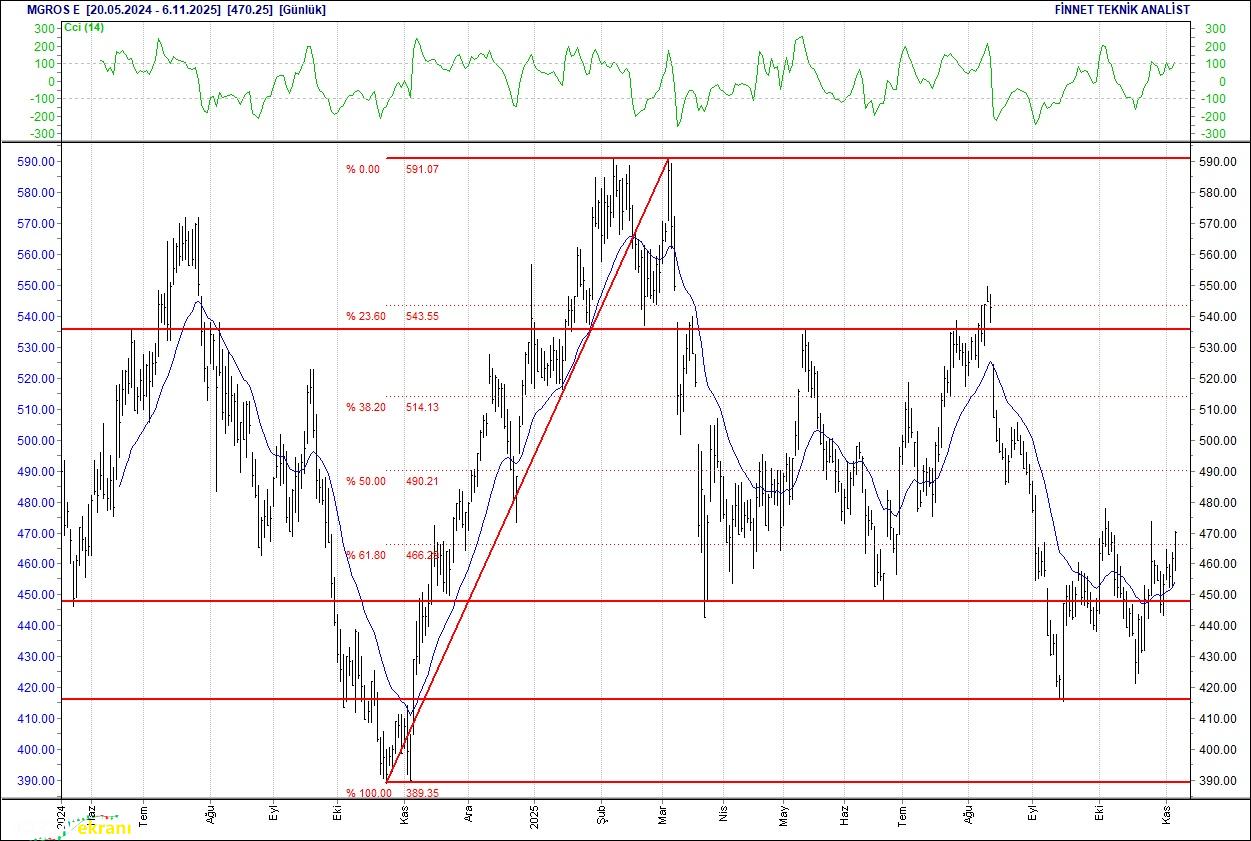1251x841 pixels.
Task: Select the Fibonacci % 50.00 level label
Action: tap(363, 482)
